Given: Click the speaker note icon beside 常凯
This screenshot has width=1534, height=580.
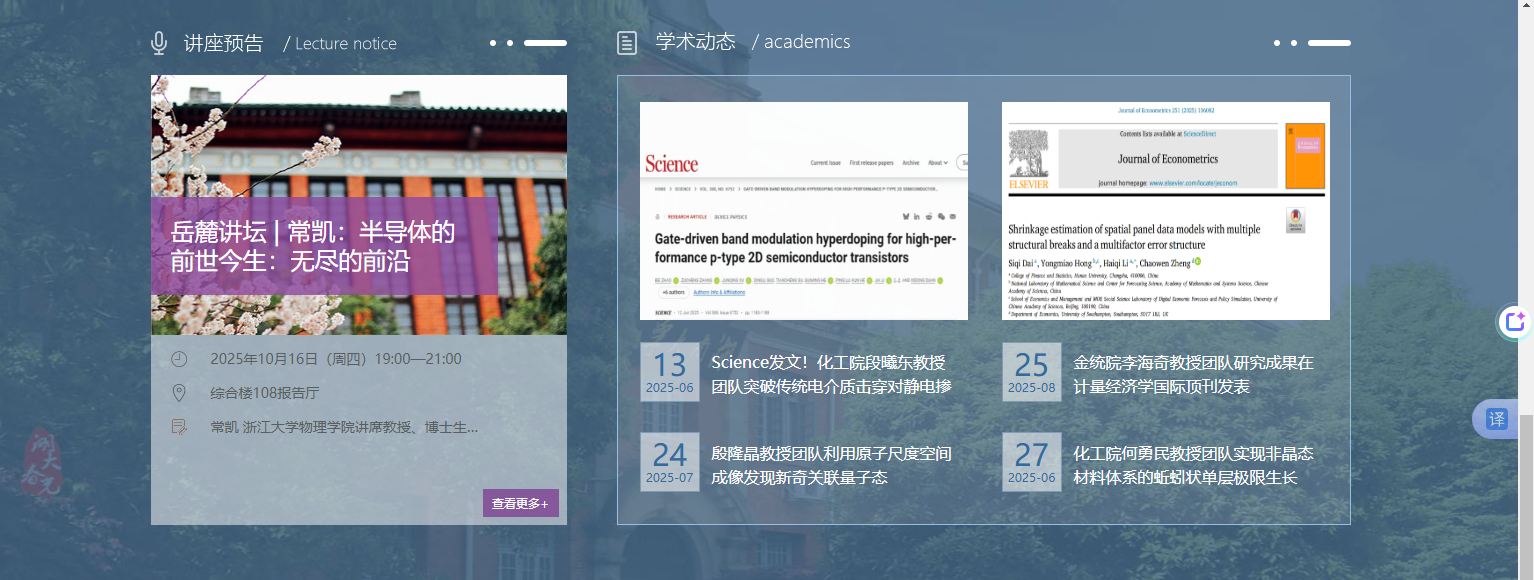Looking at the screenshot, I should pos(179,427).
